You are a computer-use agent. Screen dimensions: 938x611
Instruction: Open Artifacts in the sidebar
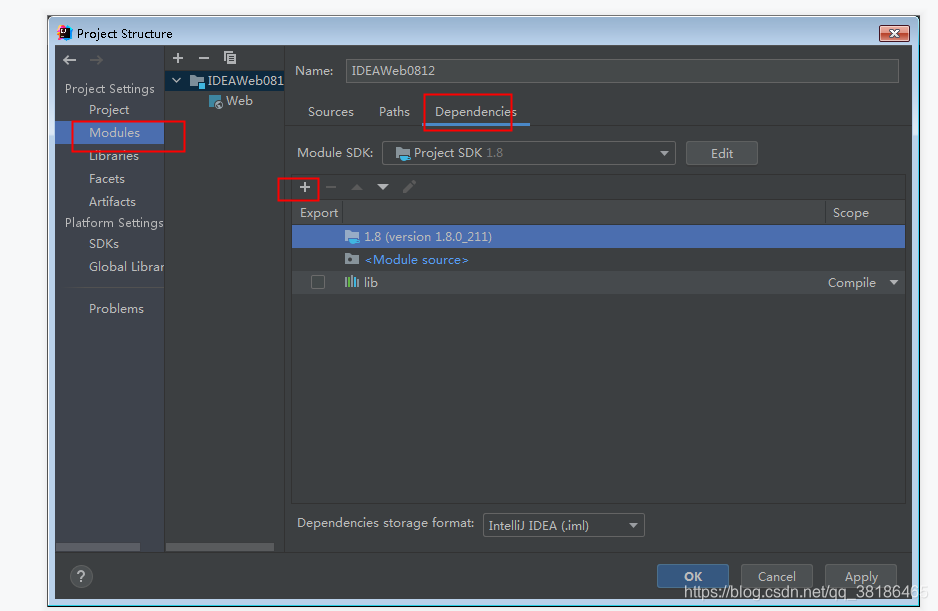pos(112,202)
